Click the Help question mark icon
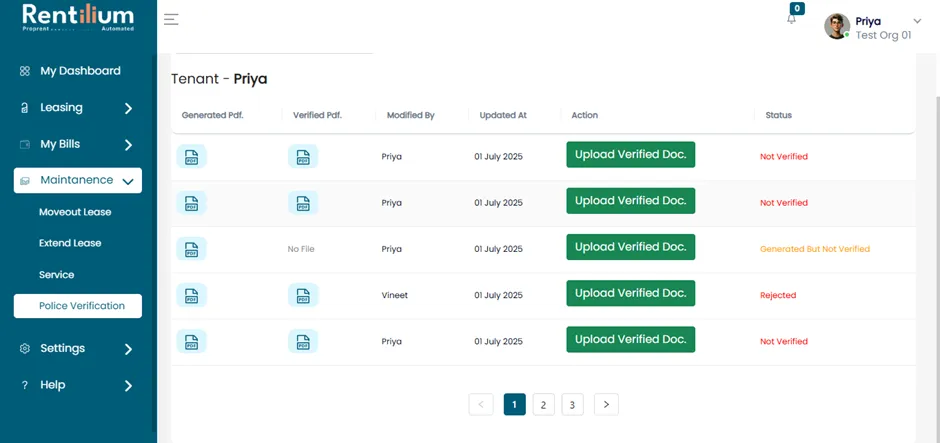The image size is (940, 443). [25, 385]
